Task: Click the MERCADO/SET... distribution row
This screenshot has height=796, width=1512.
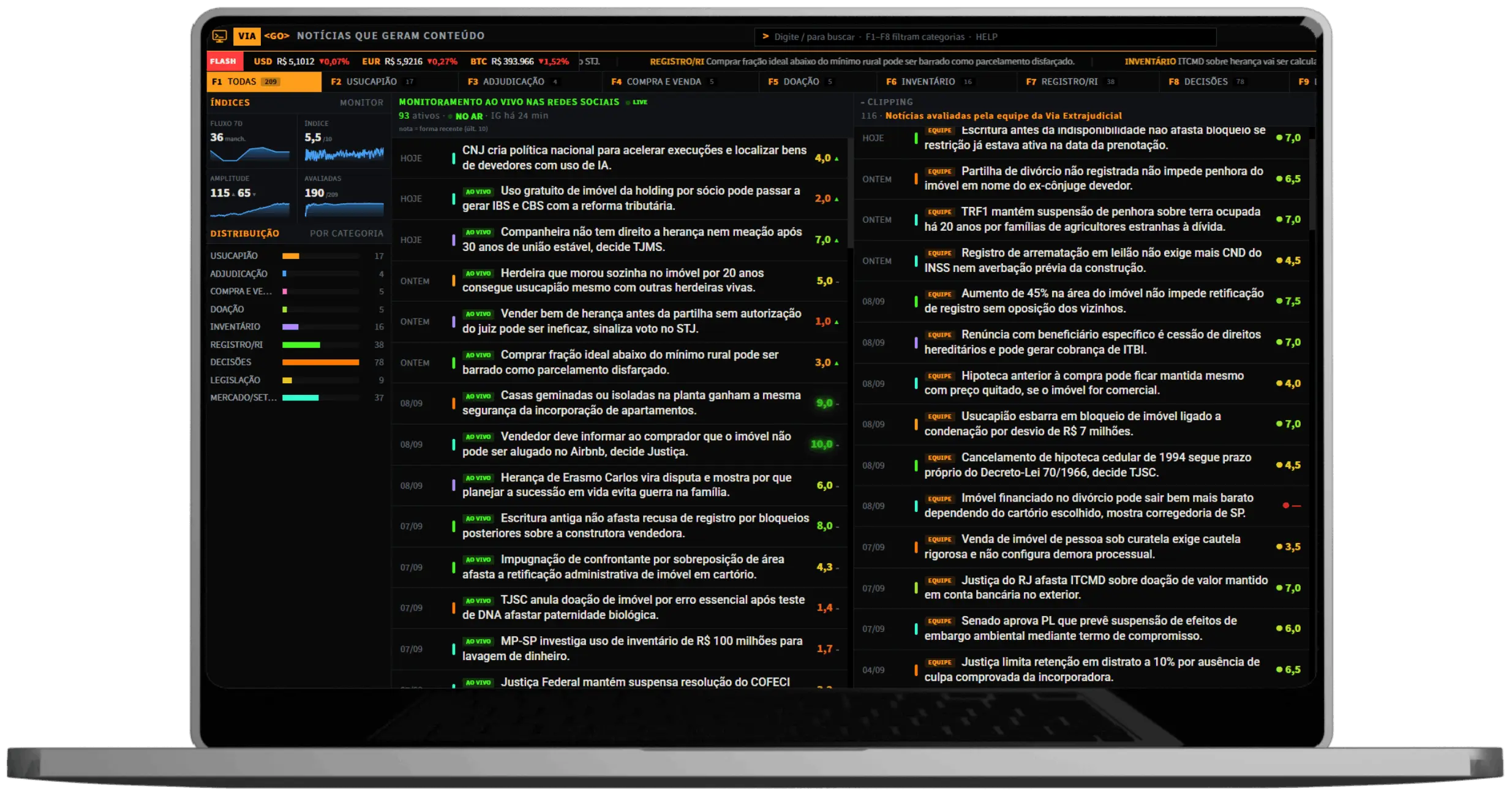Action: (297, 398)
